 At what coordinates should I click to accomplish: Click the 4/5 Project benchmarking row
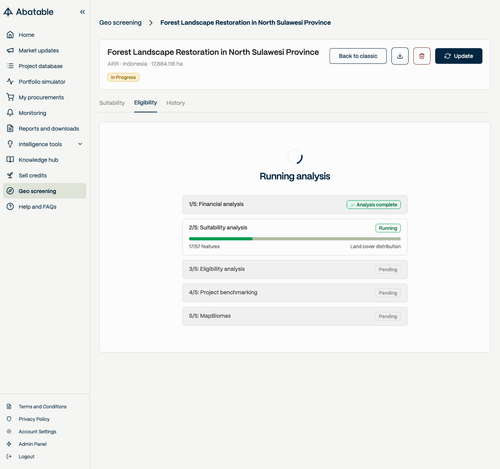(295, 293)
